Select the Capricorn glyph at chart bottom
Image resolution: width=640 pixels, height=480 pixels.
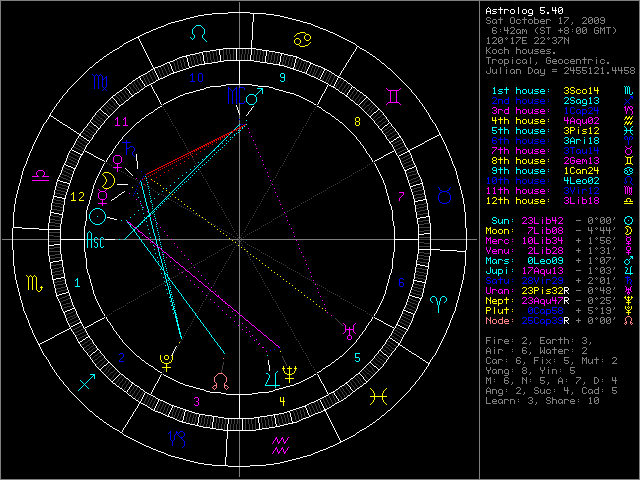176,437
